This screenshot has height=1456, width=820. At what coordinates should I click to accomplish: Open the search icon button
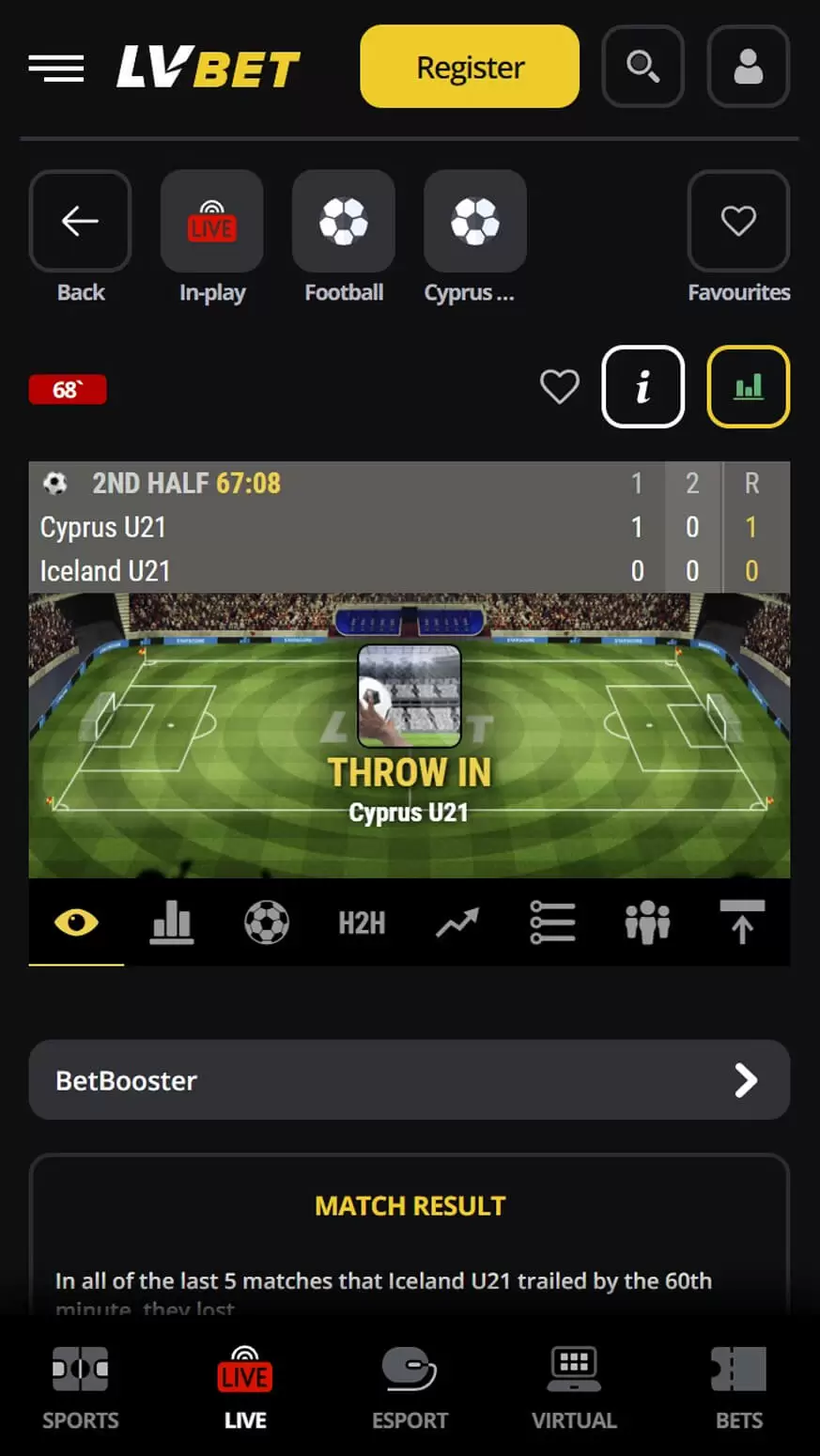click(x=642, y=67)
